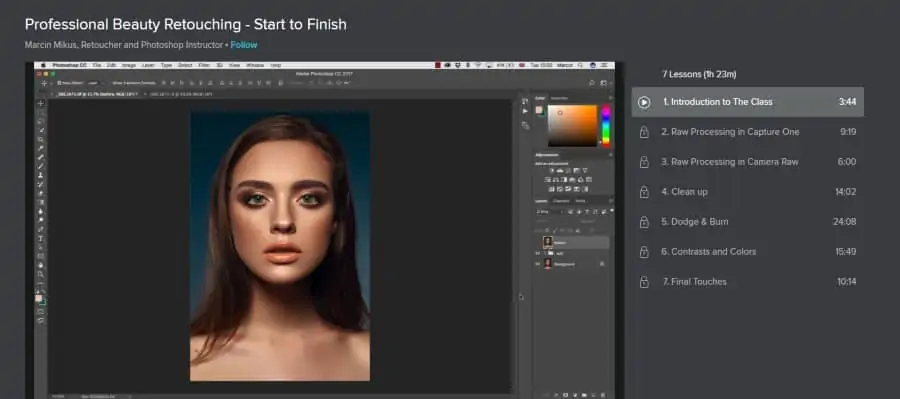Open lesson 4 Clean up

(x=747, y=192)
